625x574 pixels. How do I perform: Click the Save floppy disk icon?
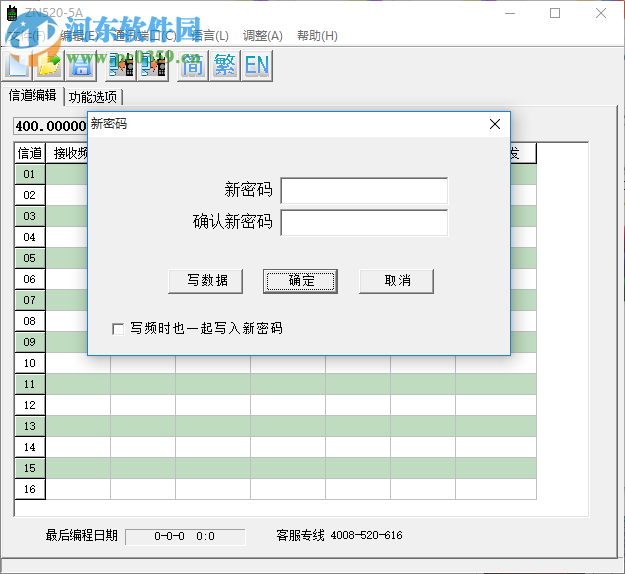tap(81, 65)
